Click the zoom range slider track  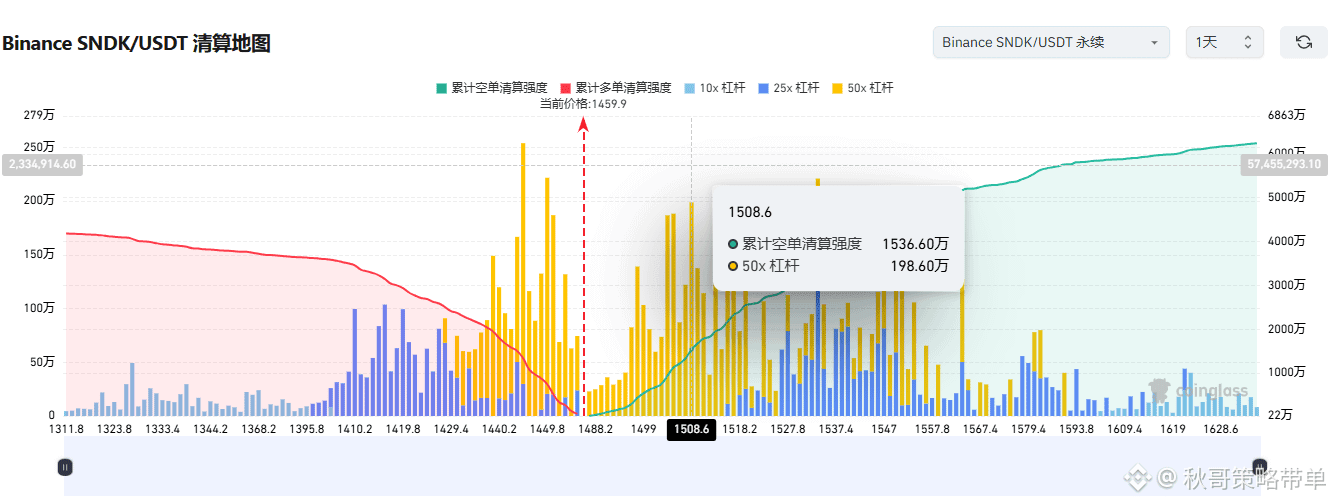(662, 466)
